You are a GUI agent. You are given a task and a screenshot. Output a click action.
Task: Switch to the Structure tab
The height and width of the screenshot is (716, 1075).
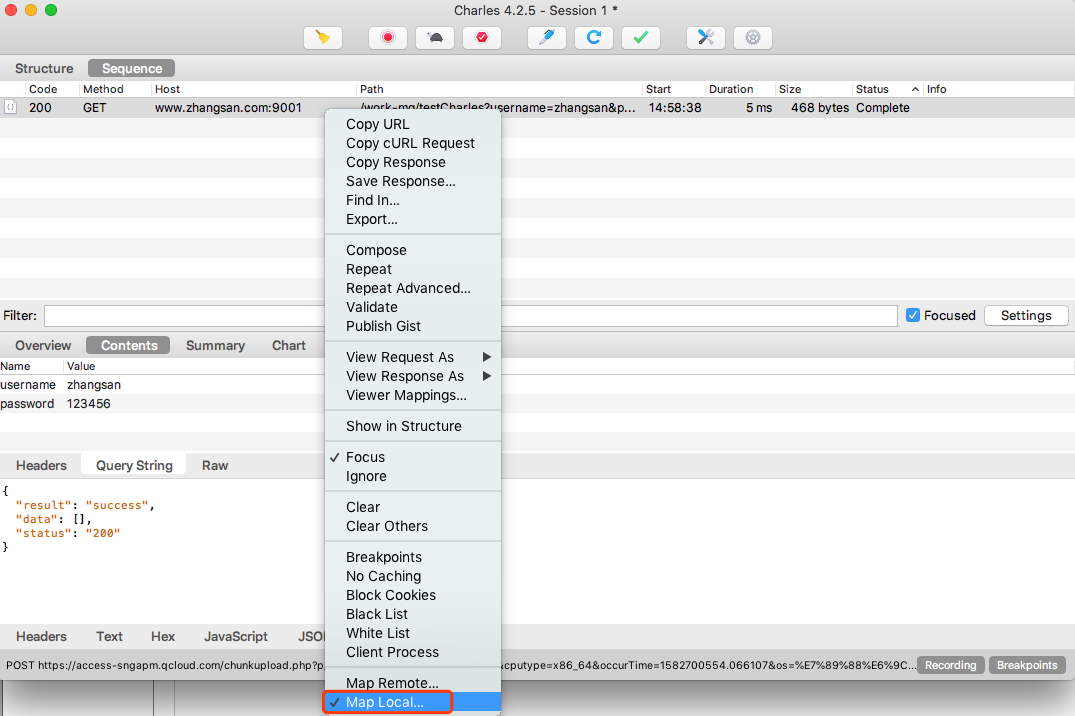[x=44, y=69]
